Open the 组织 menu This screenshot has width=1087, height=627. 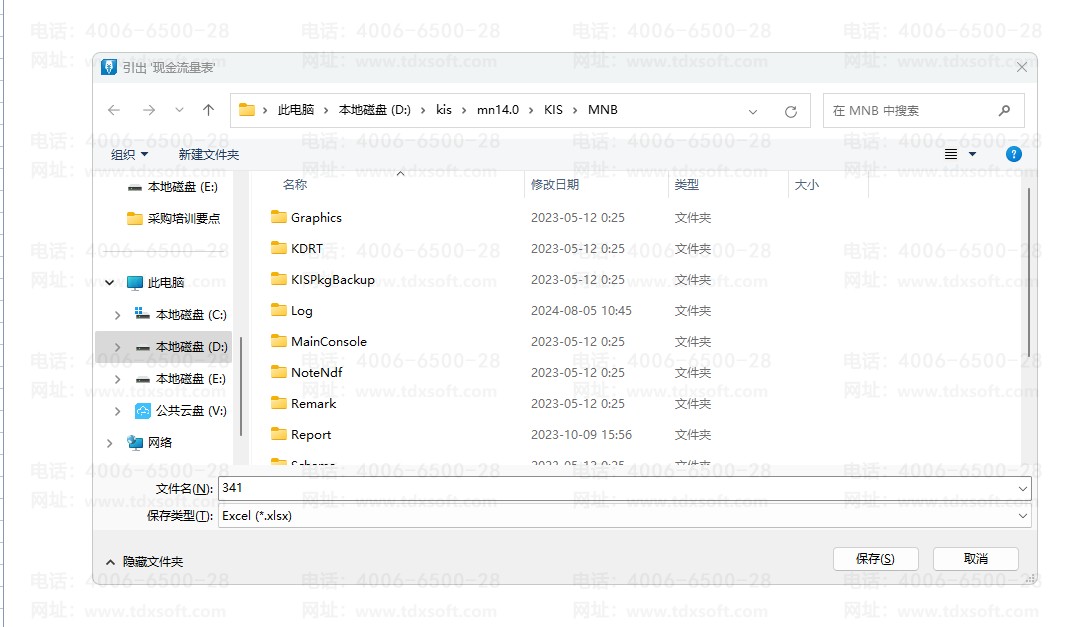[x=129, y=155]
